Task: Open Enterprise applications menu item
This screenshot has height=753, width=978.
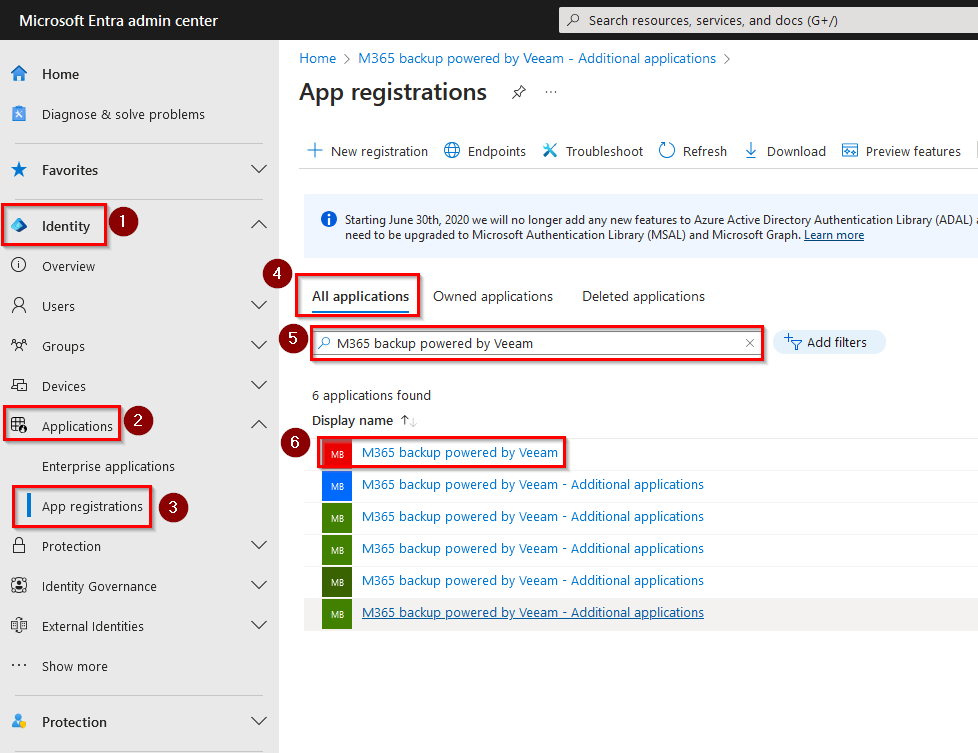Action: (108, 466)
